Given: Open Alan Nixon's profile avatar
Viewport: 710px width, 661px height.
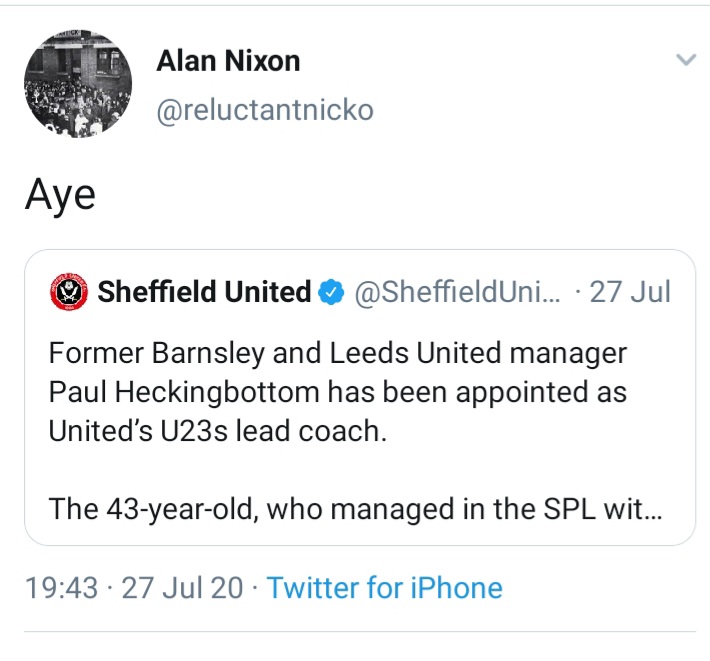Looking at the screenshot, I should (77, 83).
